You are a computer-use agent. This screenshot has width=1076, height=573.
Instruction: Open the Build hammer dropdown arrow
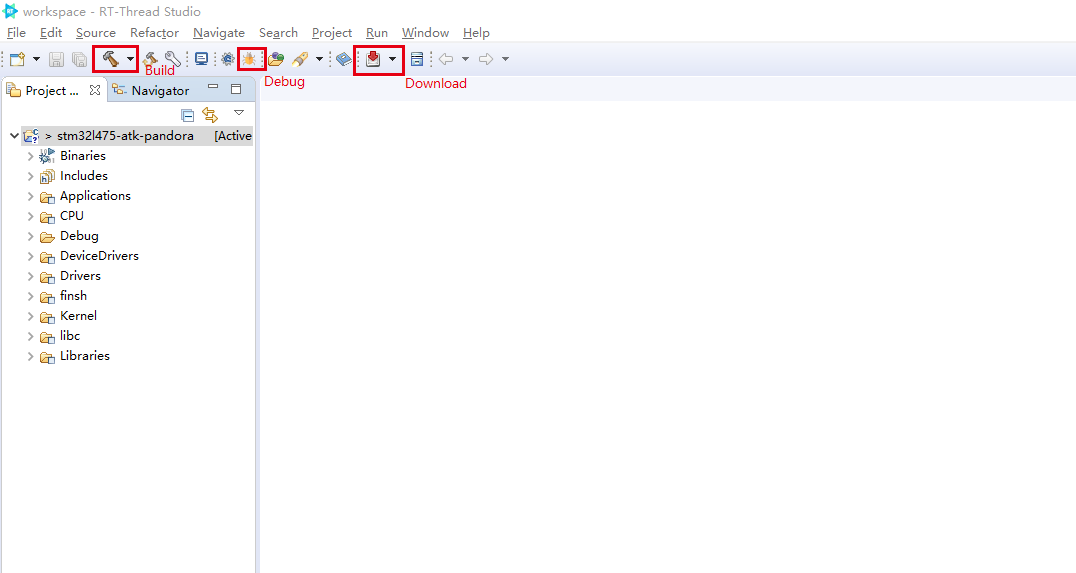(x=130, y=59)
